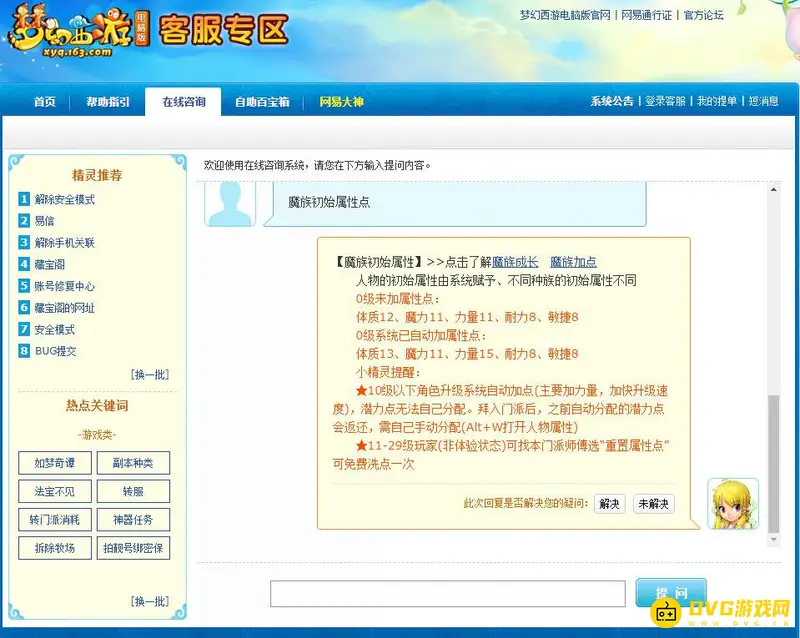Click the scroll up arrow of chat window
The width and height of the screenshot is (800, 638).
click(x=773, y=189)
